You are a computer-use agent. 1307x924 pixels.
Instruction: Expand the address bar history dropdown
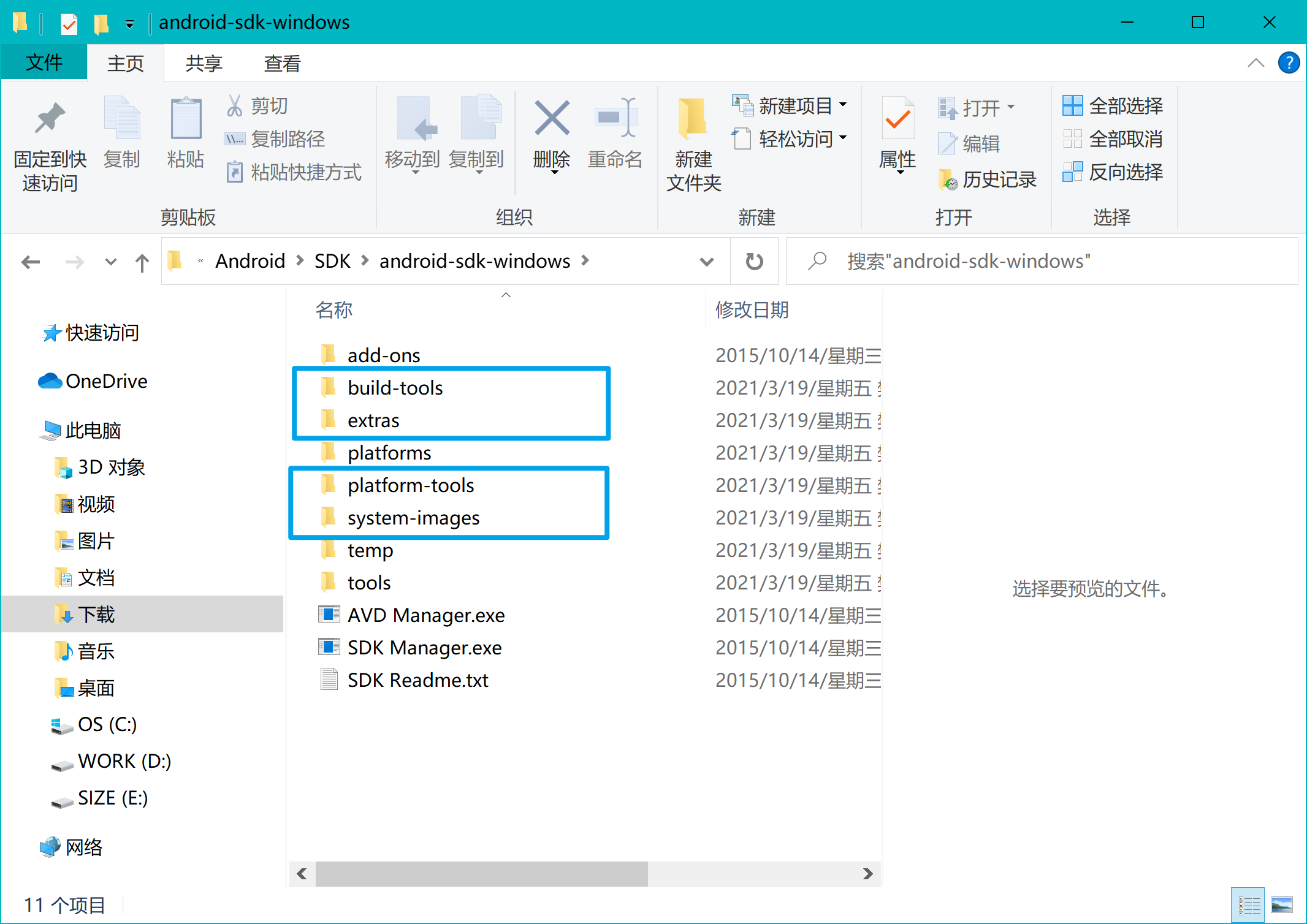tap(706, 262)
